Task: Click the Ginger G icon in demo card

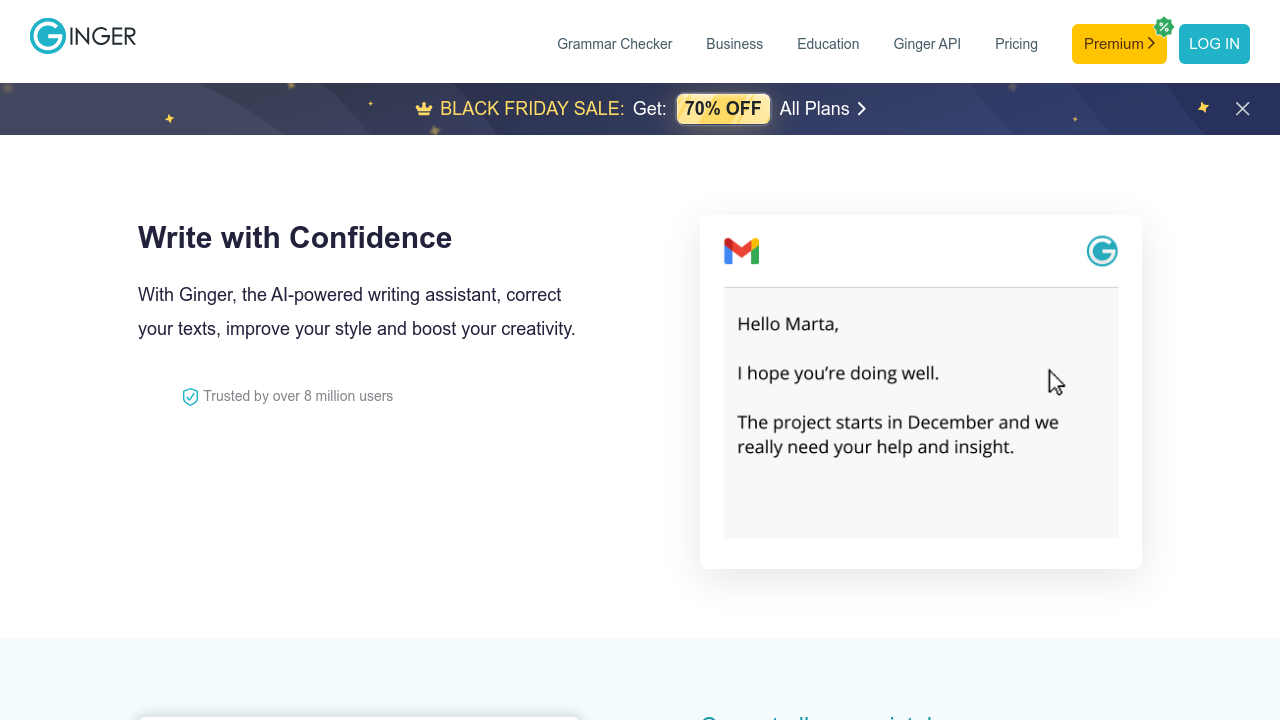Action: click(1101, 251)
